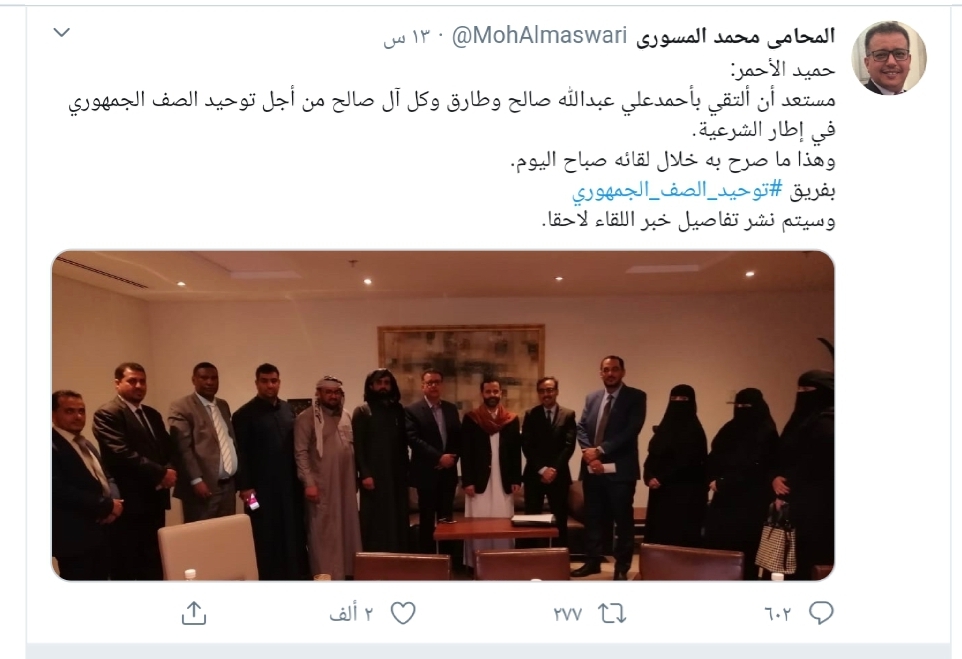Open display name المحامي محمد المسوري
The width and height of the screenshot is (962, 659).
(x=736, y=36)
